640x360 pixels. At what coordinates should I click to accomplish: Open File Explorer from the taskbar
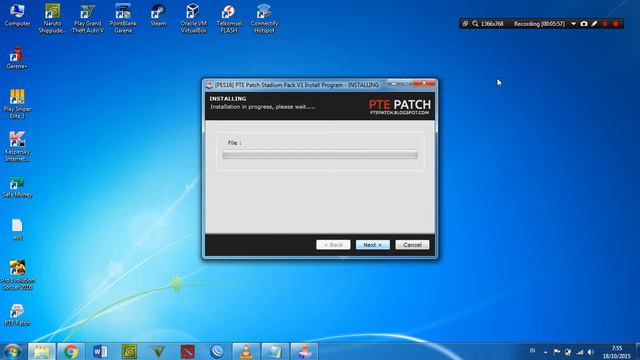coord(42,351)
